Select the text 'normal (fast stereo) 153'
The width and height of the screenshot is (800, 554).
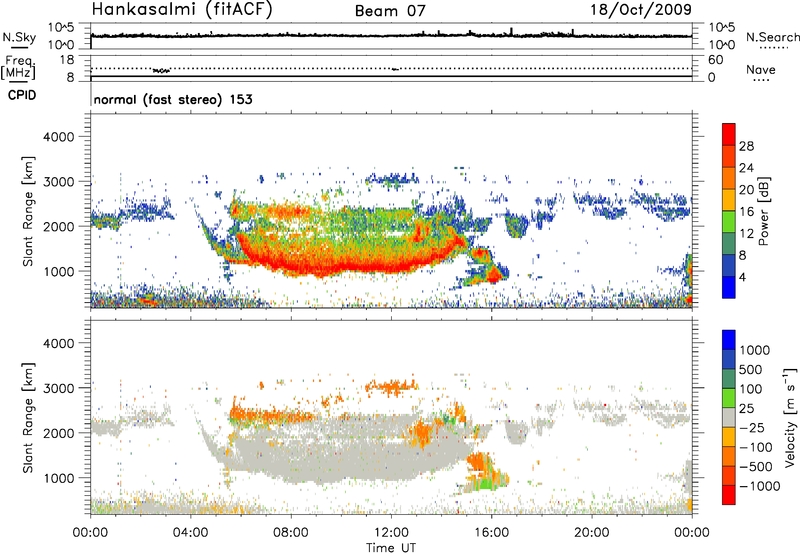(173, 99)
